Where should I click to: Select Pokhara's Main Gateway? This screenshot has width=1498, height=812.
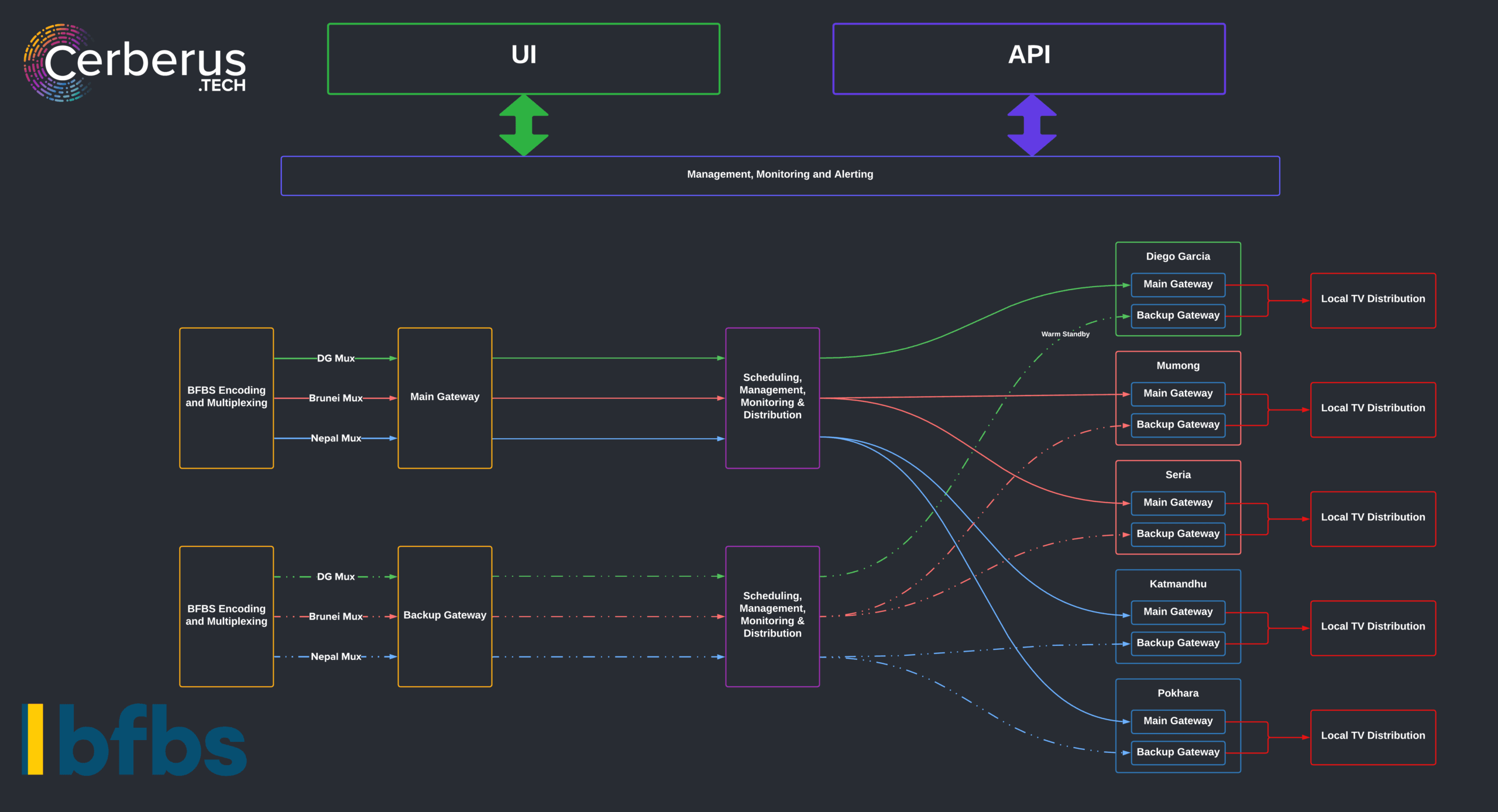coord(1178,721)
